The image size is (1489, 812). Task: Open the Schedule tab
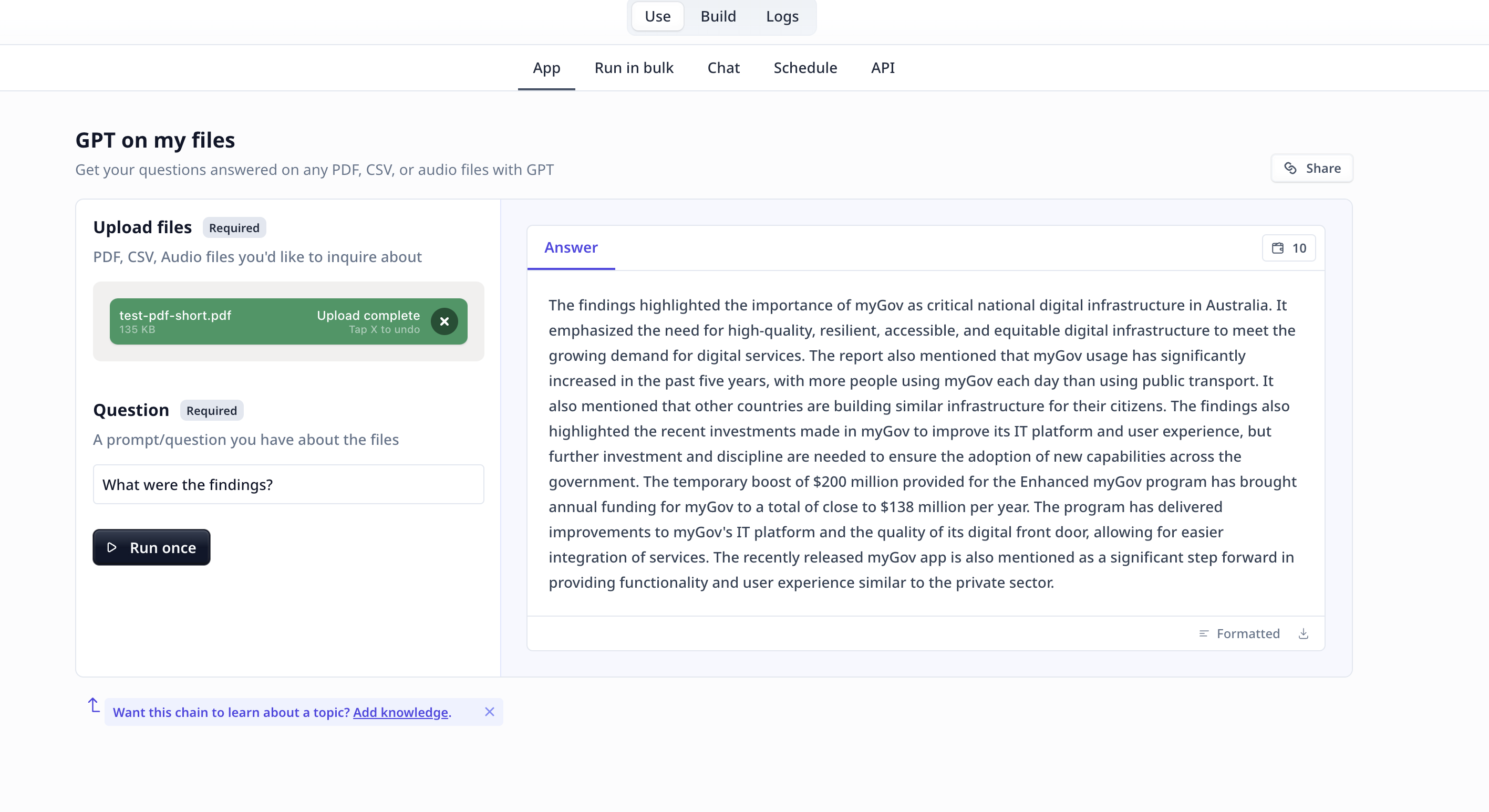(805, 68)
